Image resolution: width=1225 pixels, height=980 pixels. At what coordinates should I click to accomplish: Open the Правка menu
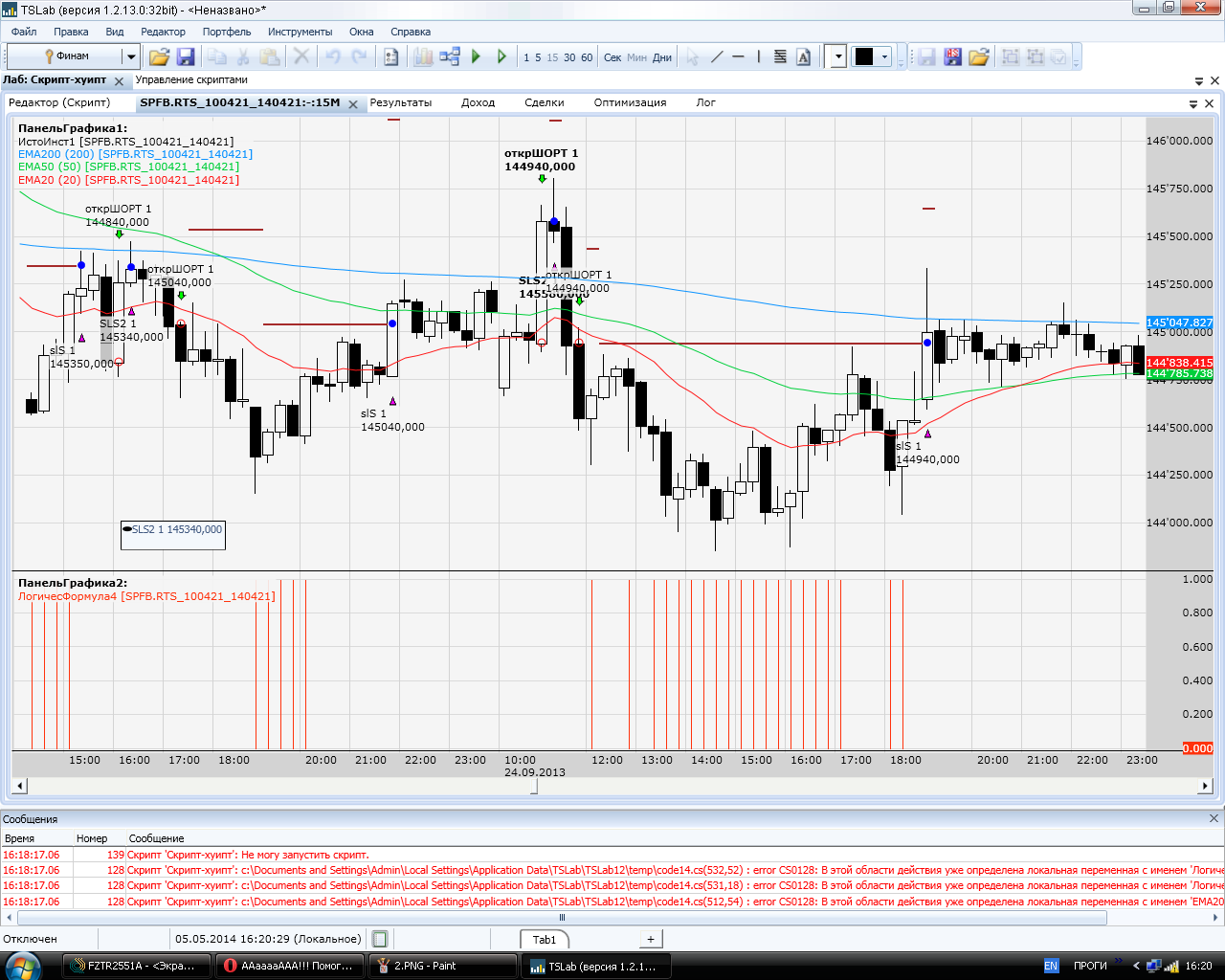71,32
